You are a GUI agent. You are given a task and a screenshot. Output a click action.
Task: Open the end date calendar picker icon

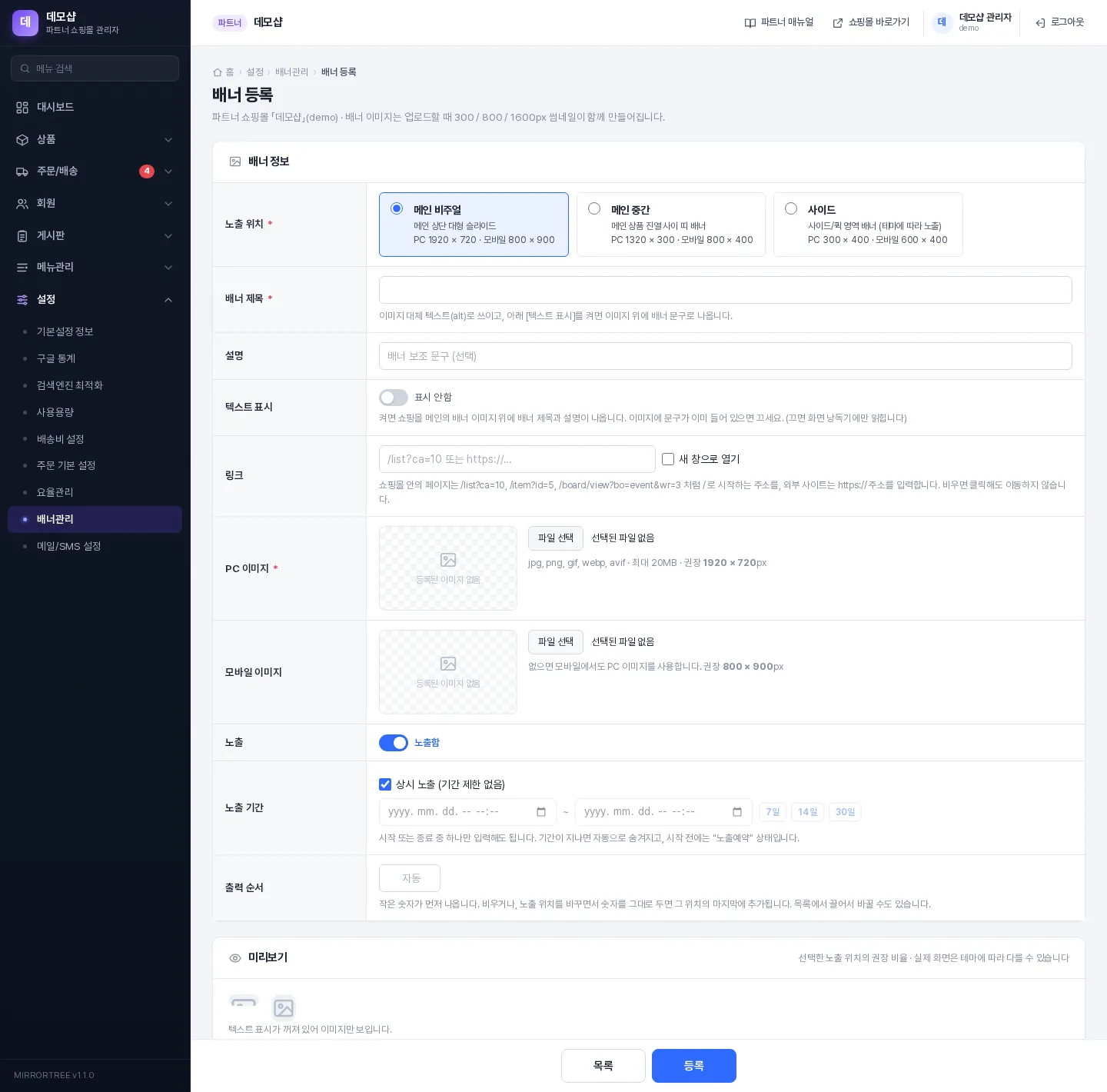(737, 812)
